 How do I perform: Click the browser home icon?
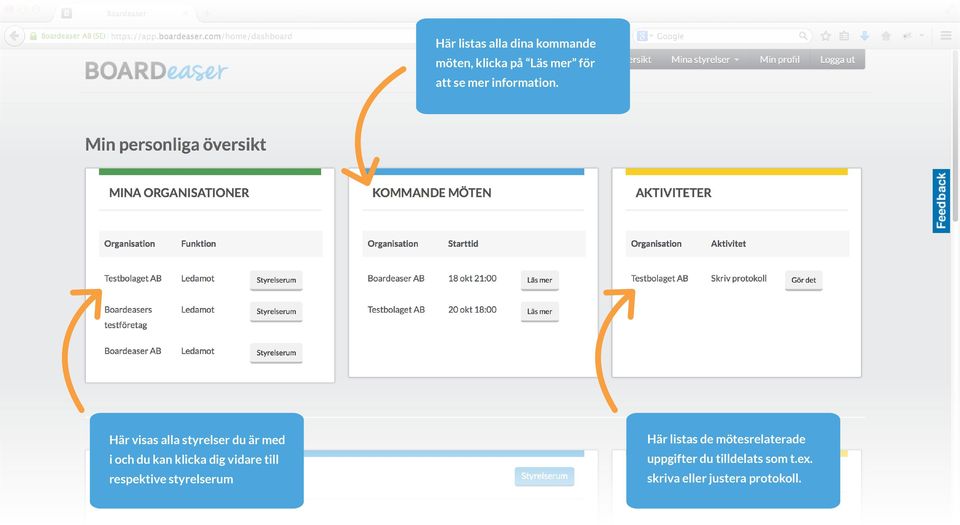point(885,36)
